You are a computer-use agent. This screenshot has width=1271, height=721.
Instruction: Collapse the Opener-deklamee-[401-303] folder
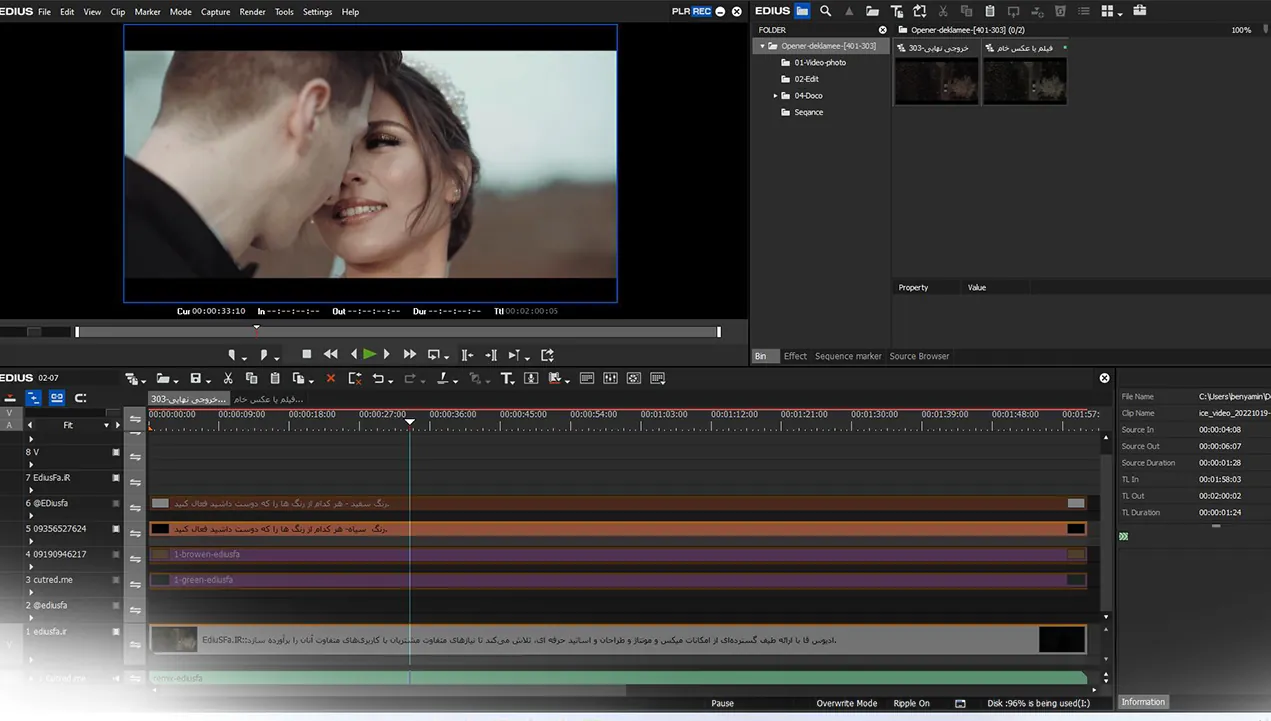[762, 46]
